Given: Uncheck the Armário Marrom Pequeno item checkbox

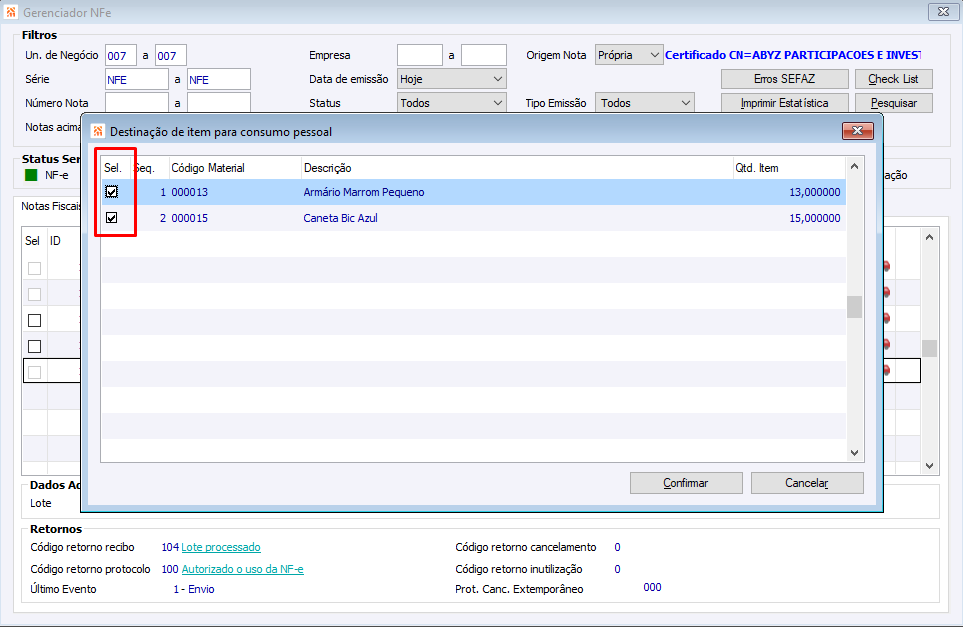Looking at the screenshot, I should (111, 192).
